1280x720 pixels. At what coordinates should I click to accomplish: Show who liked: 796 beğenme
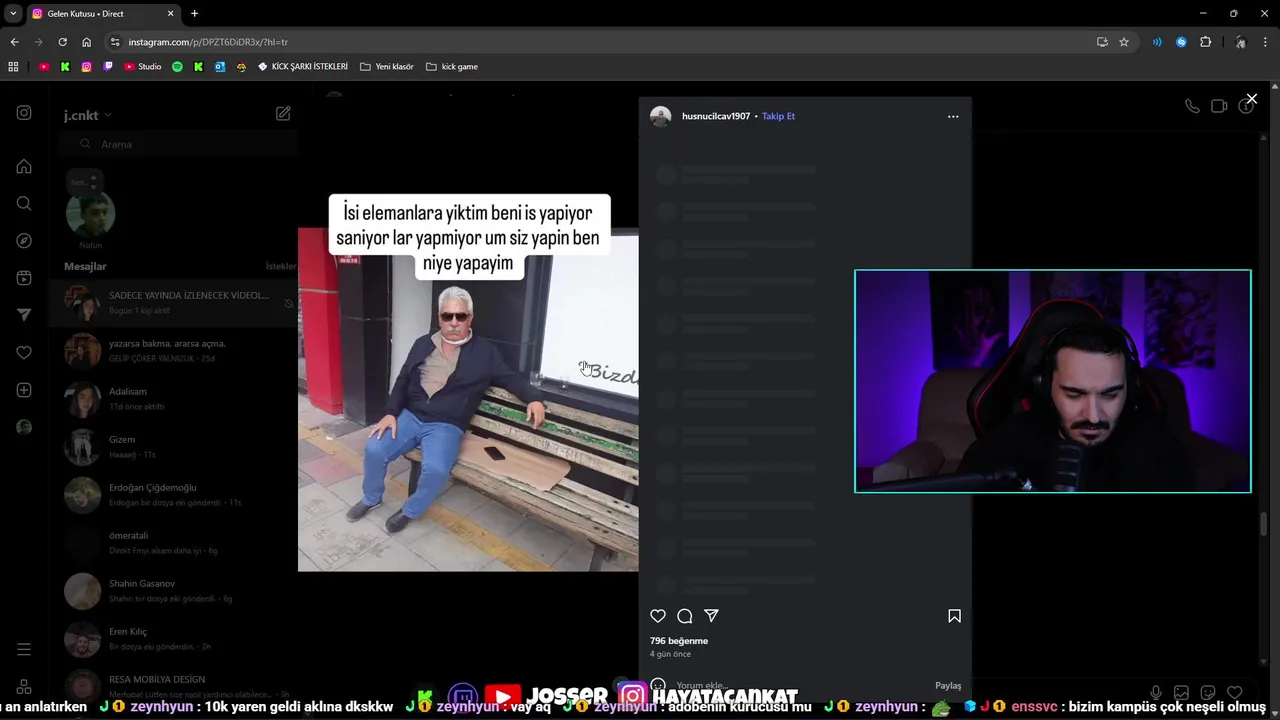[x=679, y=641]
